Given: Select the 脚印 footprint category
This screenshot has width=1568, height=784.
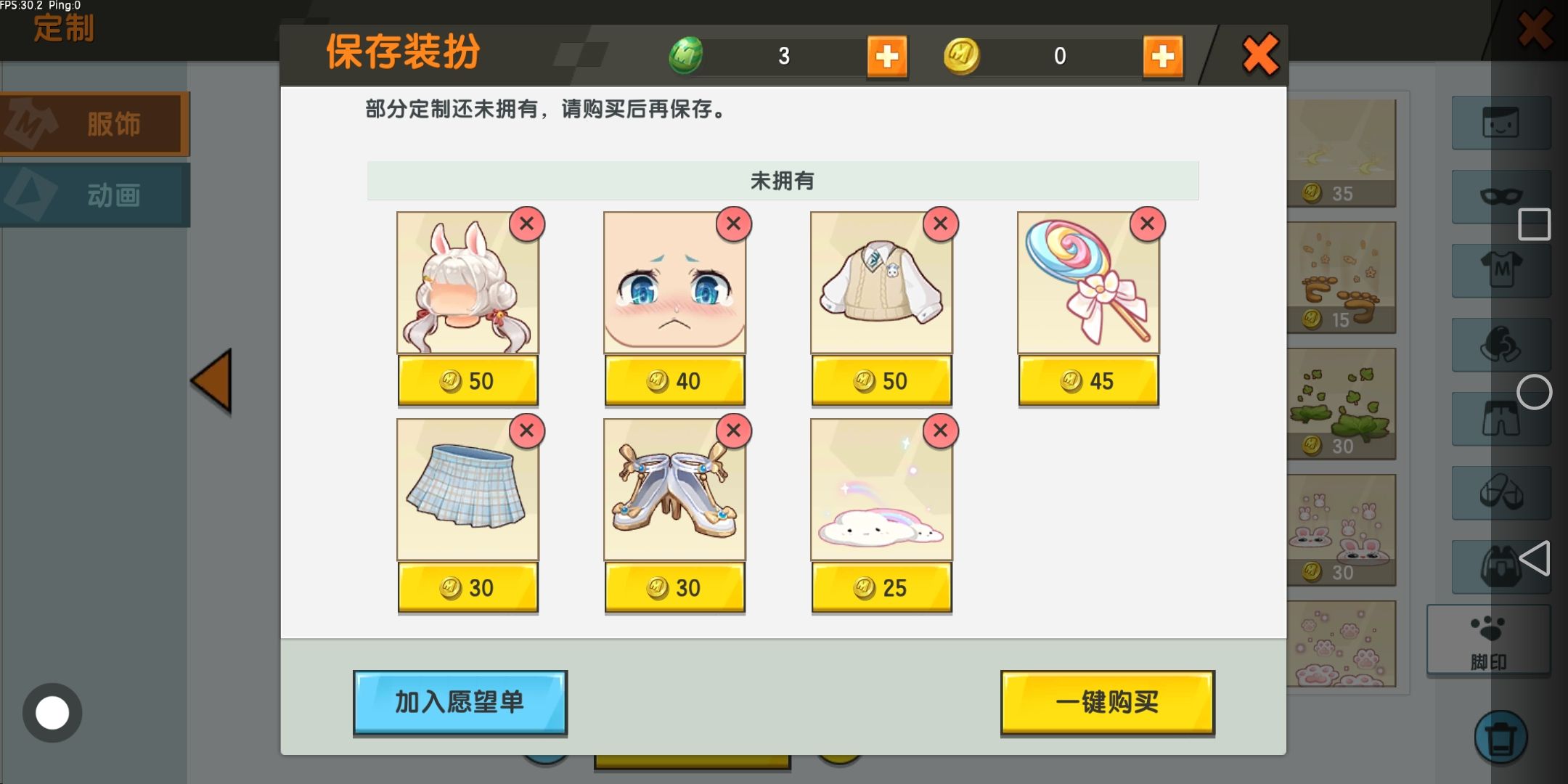Looking at the screenshot, I should [1488, 640].
